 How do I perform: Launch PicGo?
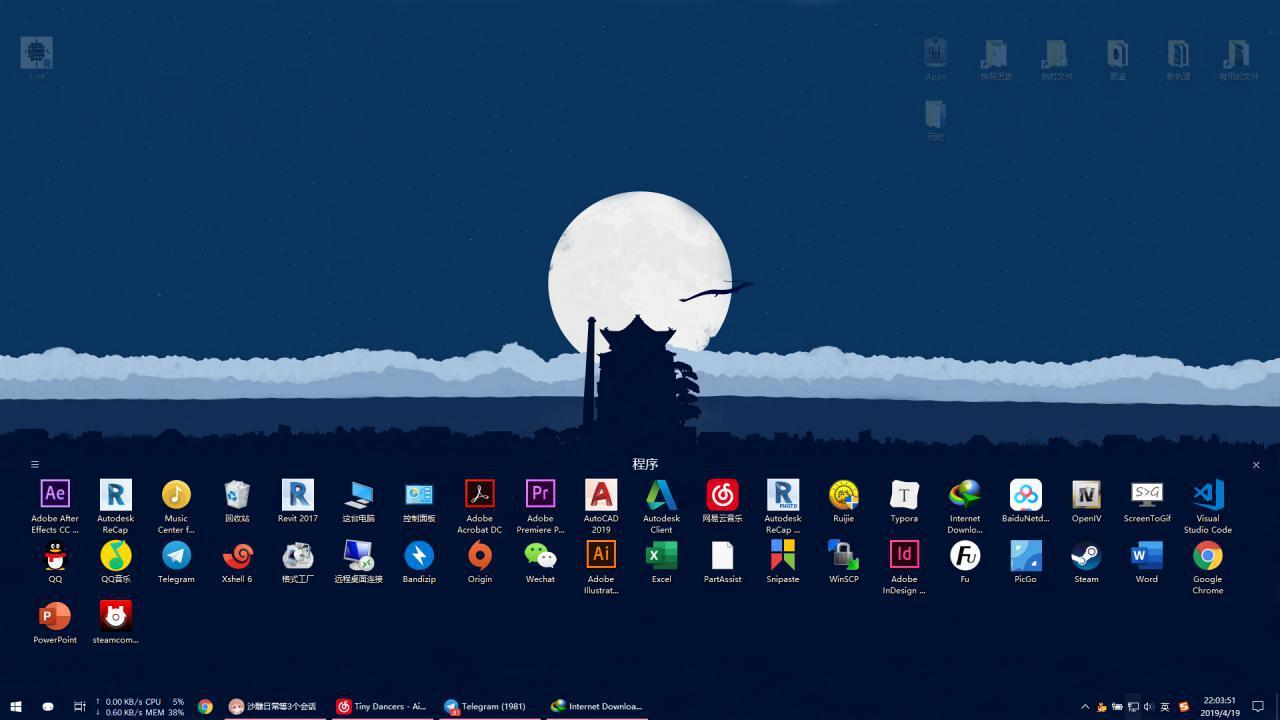pos(1025,562)
